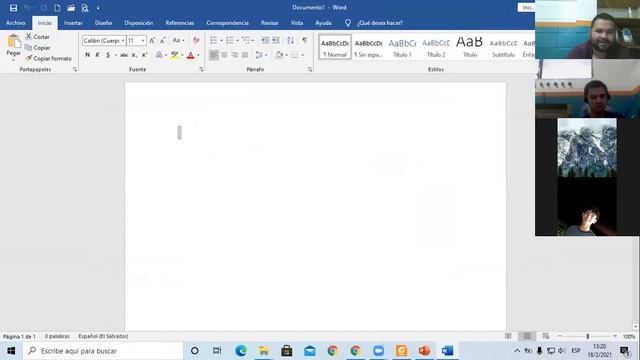Open file with quick access folder icon
640x360 pixels.
tap(71, 8)
